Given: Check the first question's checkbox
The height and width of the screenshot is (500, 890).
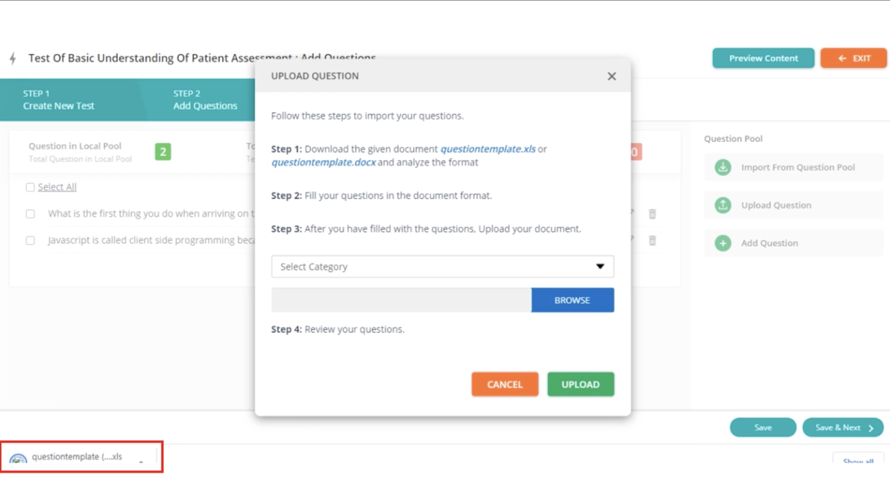Looking at the screenshot, I should (30, 214).
